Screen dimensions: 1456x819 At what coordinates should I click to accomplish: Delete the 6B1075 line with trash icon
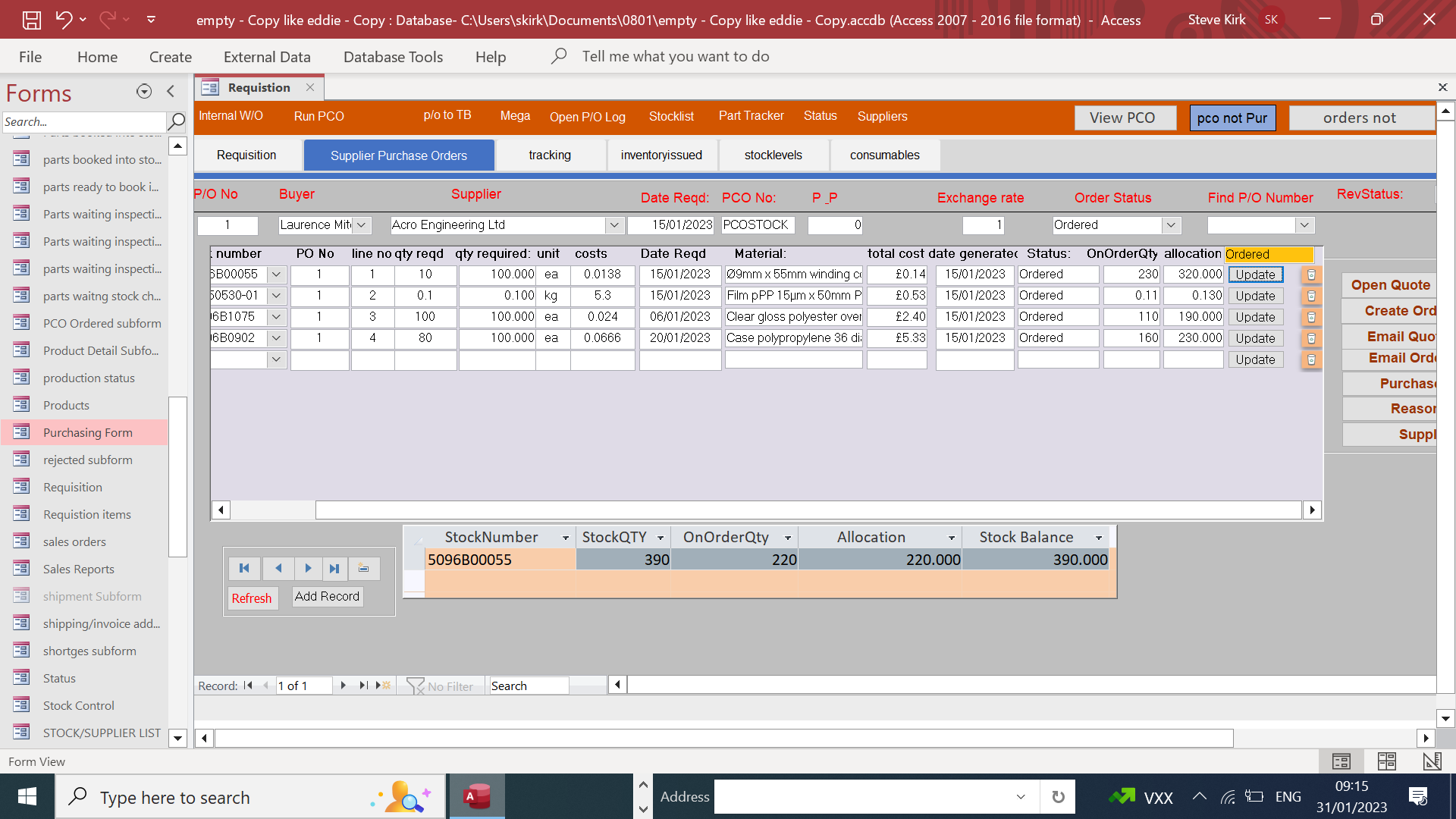pos(1311,317)
